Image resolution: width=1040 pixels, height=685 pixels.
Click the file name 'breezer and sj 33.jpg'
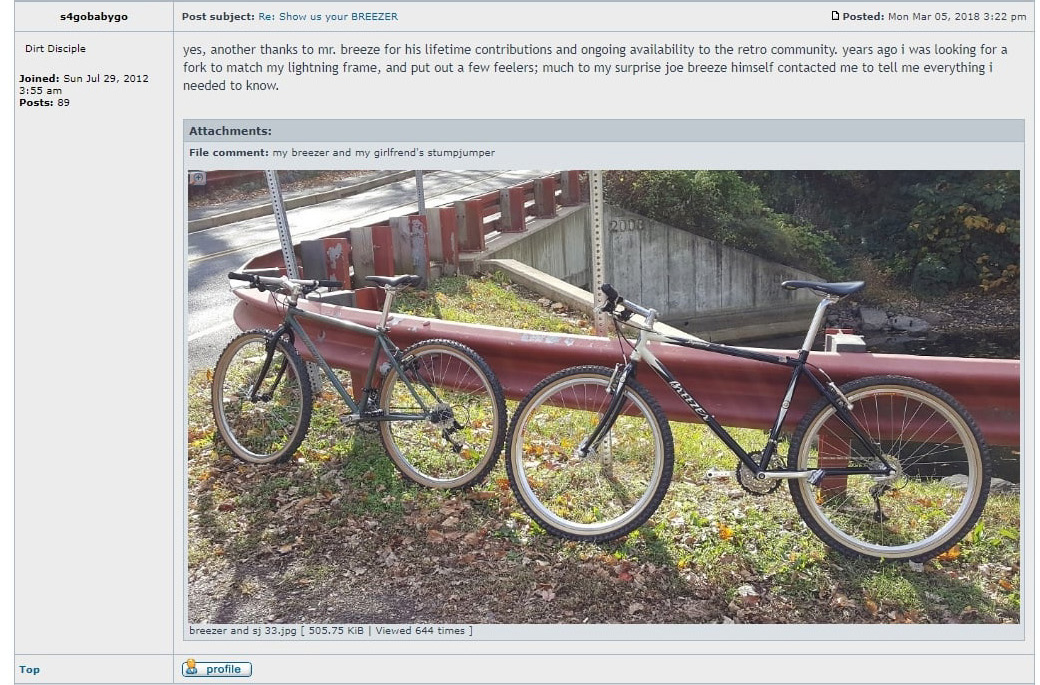coord(243,631)
